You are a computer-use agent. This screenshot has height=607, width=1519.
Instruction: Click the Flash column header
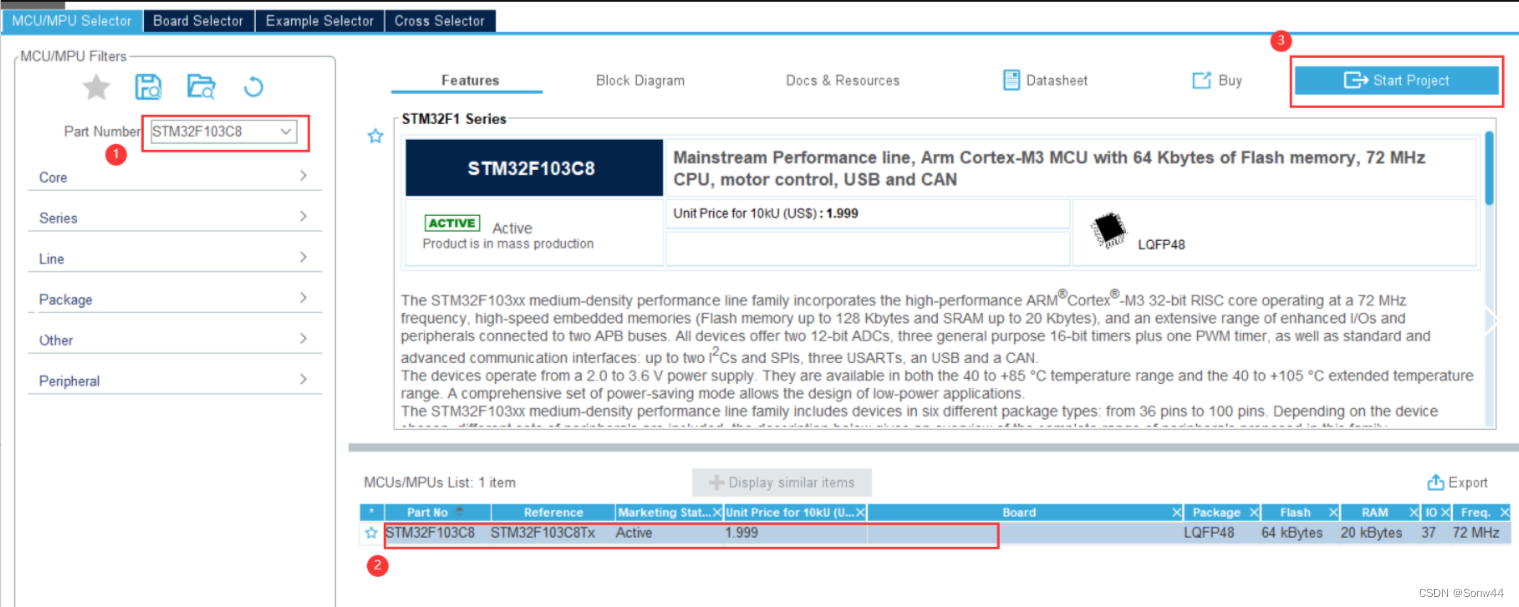pyautogui.click(x=1295, y=512)
